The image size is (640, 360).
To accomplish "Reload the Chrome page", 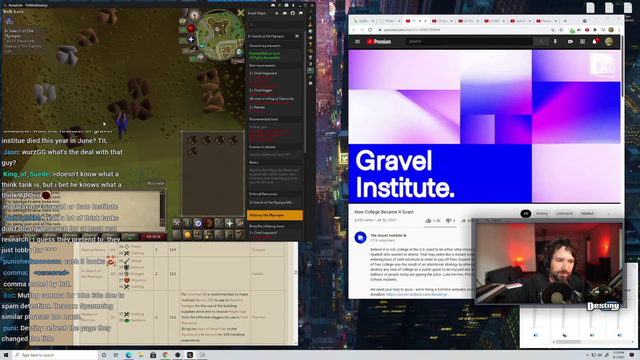I will pos(370,30).
